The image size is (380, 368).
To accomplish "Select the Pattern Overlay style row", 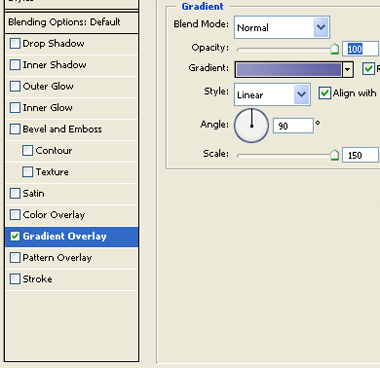I will point(72,258).
